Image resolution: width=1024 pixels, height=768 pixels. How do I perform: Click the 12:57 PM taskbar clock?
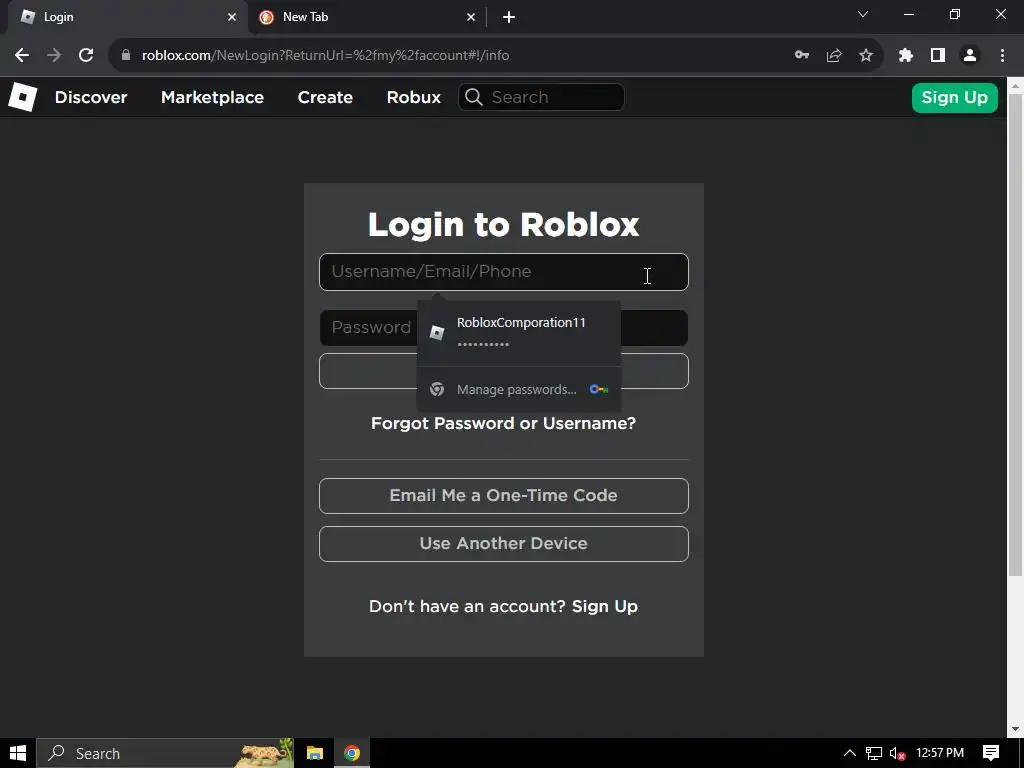click(x=940, y=753)
